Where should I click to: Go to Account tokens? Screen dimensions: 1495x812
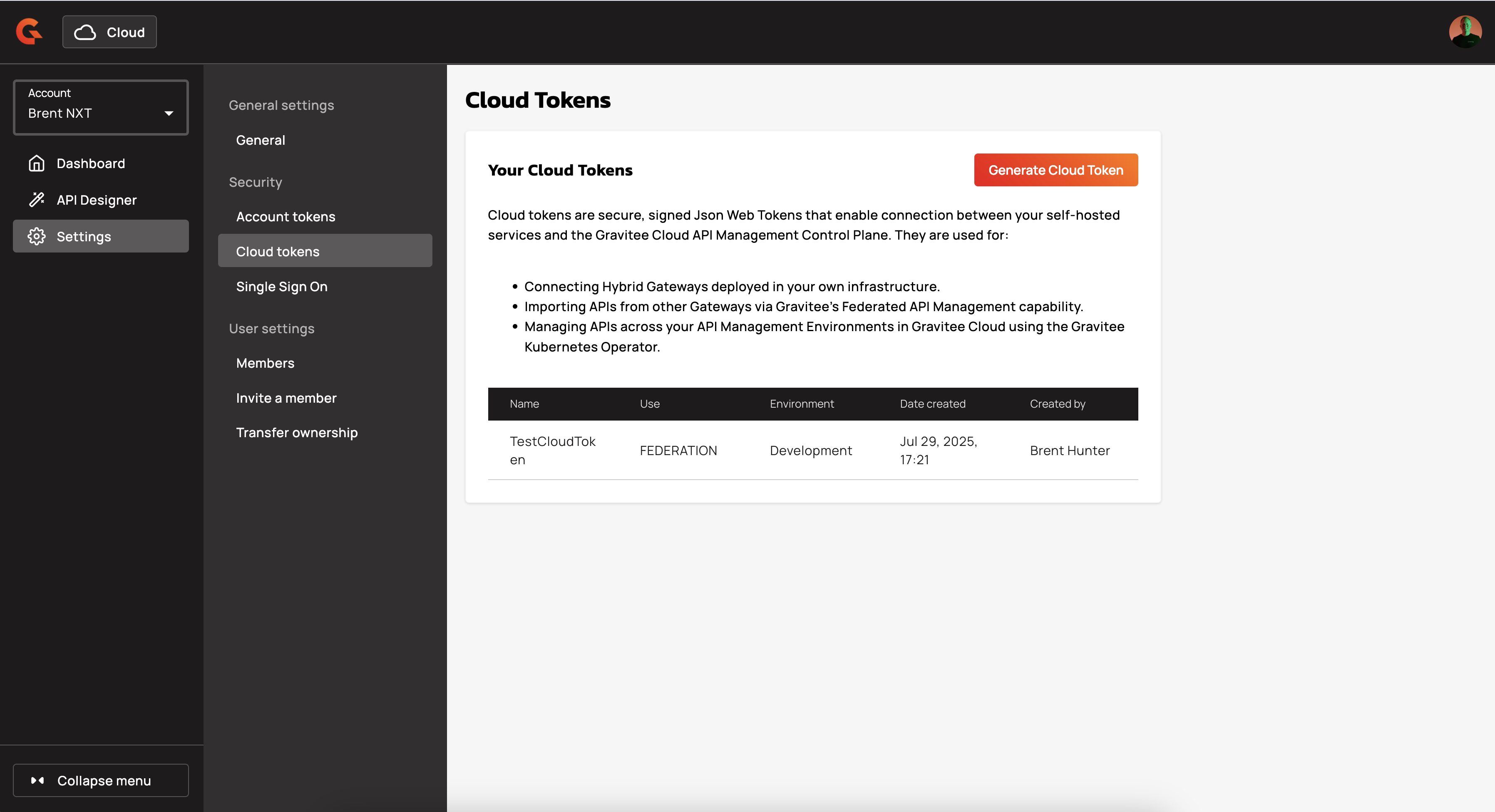click(x=286, y=217)
